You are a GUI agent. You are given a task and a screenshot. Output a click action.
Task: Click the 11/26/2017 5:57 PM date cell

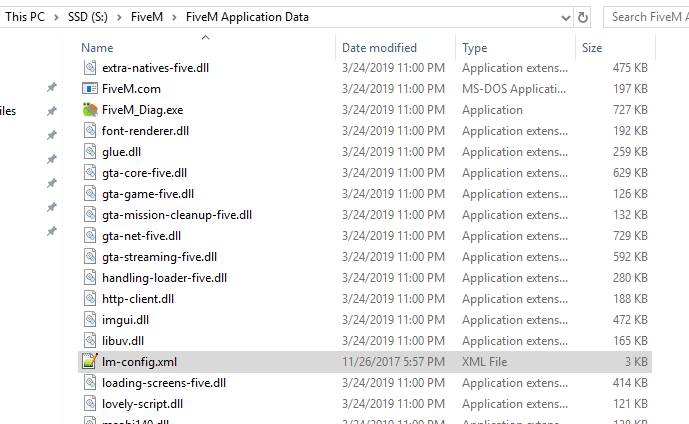(x=394, y=362)
